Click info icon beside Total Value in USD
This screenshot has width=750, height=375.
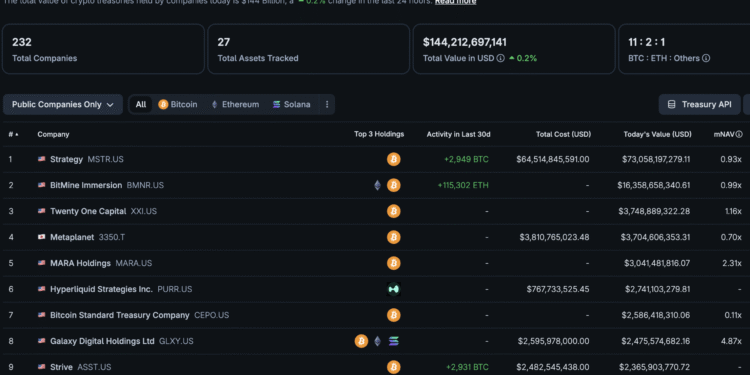[x=500, y=58]
